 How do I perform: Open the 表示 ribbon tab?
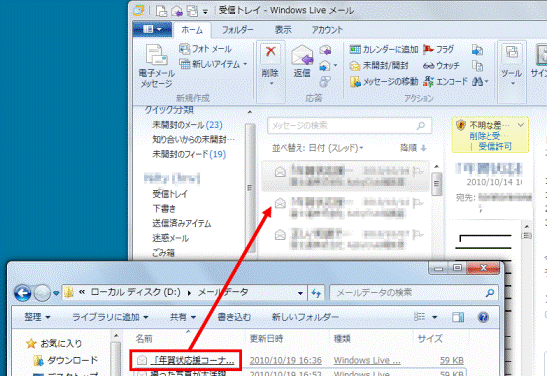[283, 30]
